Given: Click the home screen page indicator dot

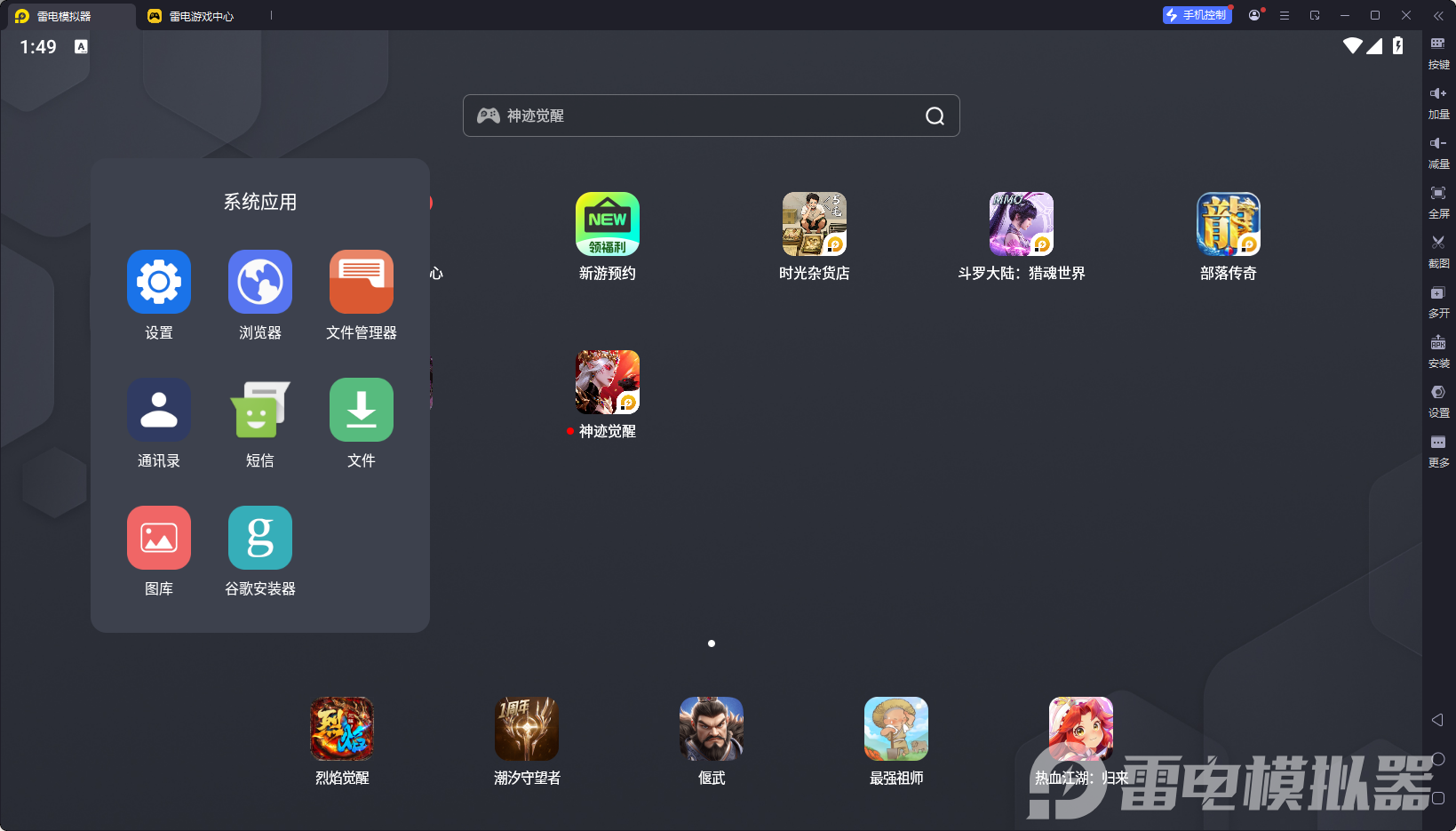Looking at the screenshot, I should click(712, 643).
